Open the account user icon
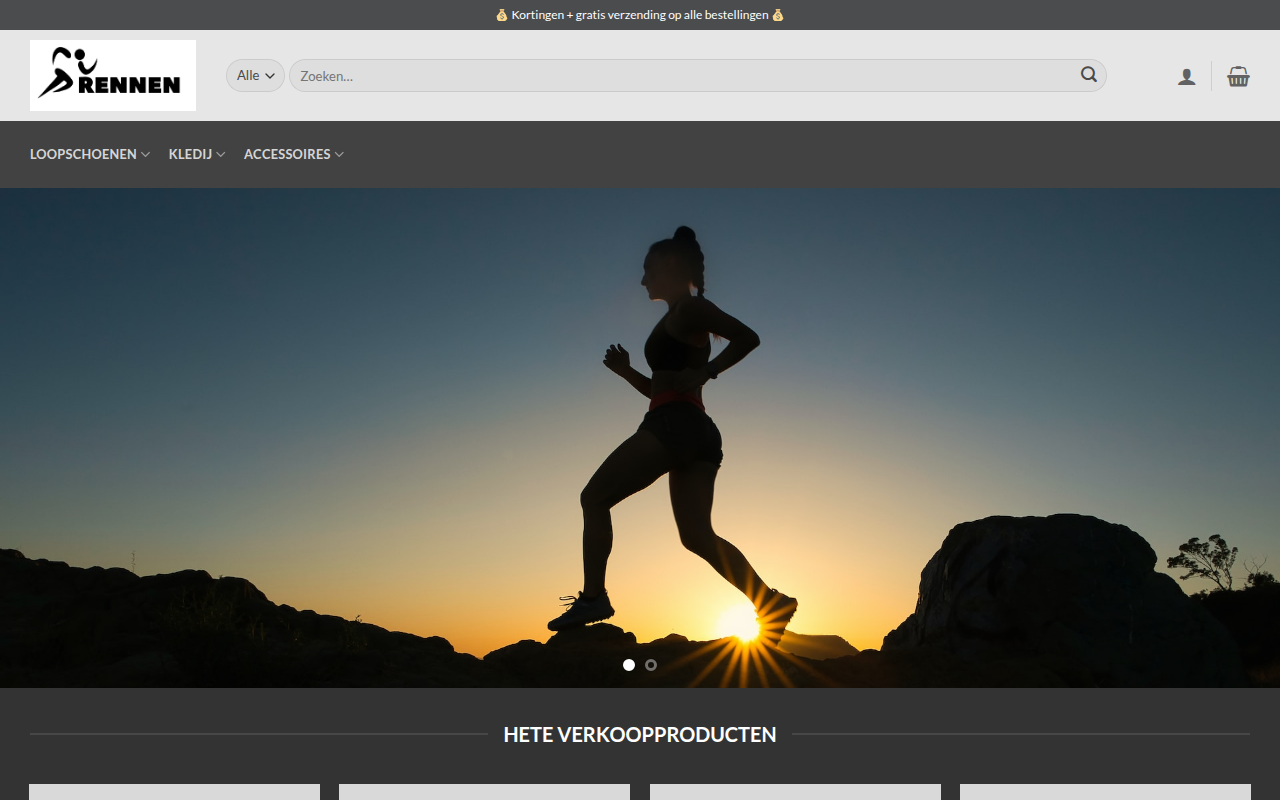 [x=1187, y=76]
